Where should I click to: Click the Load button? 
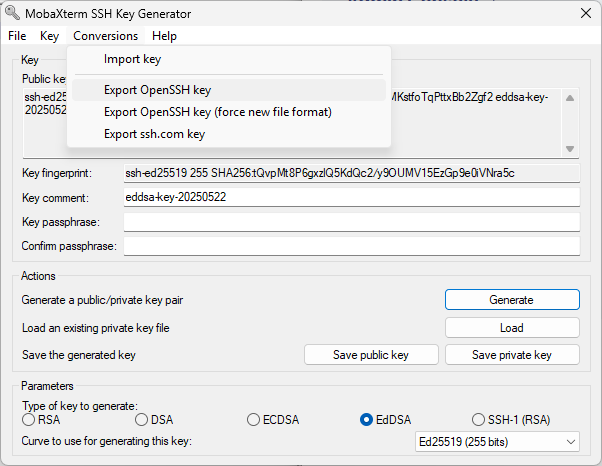[512, 328]
